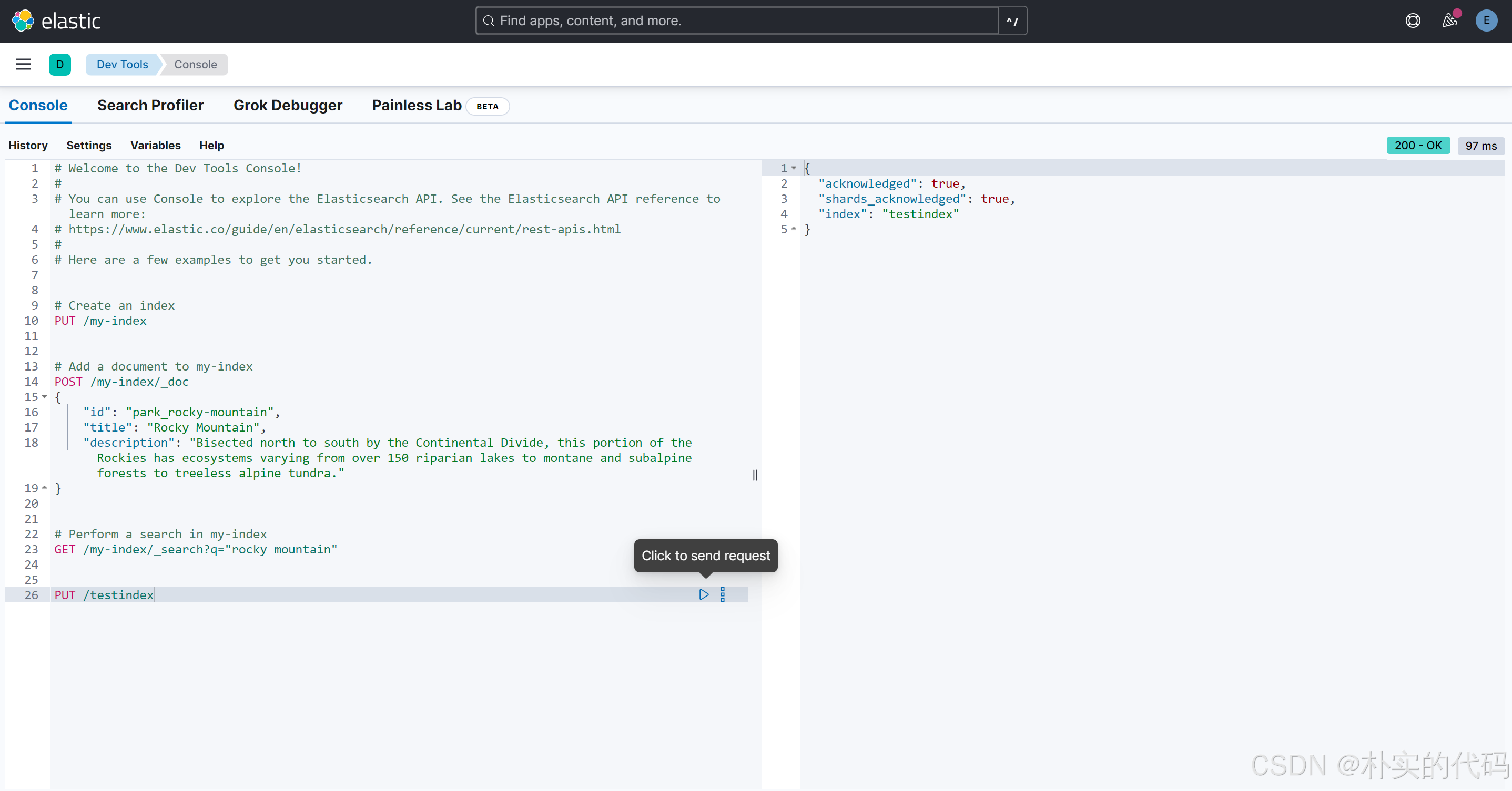Viewport: 1512px width, 791px height.
Task: Click the "# Create an index" comment
Action: [115, 306]
